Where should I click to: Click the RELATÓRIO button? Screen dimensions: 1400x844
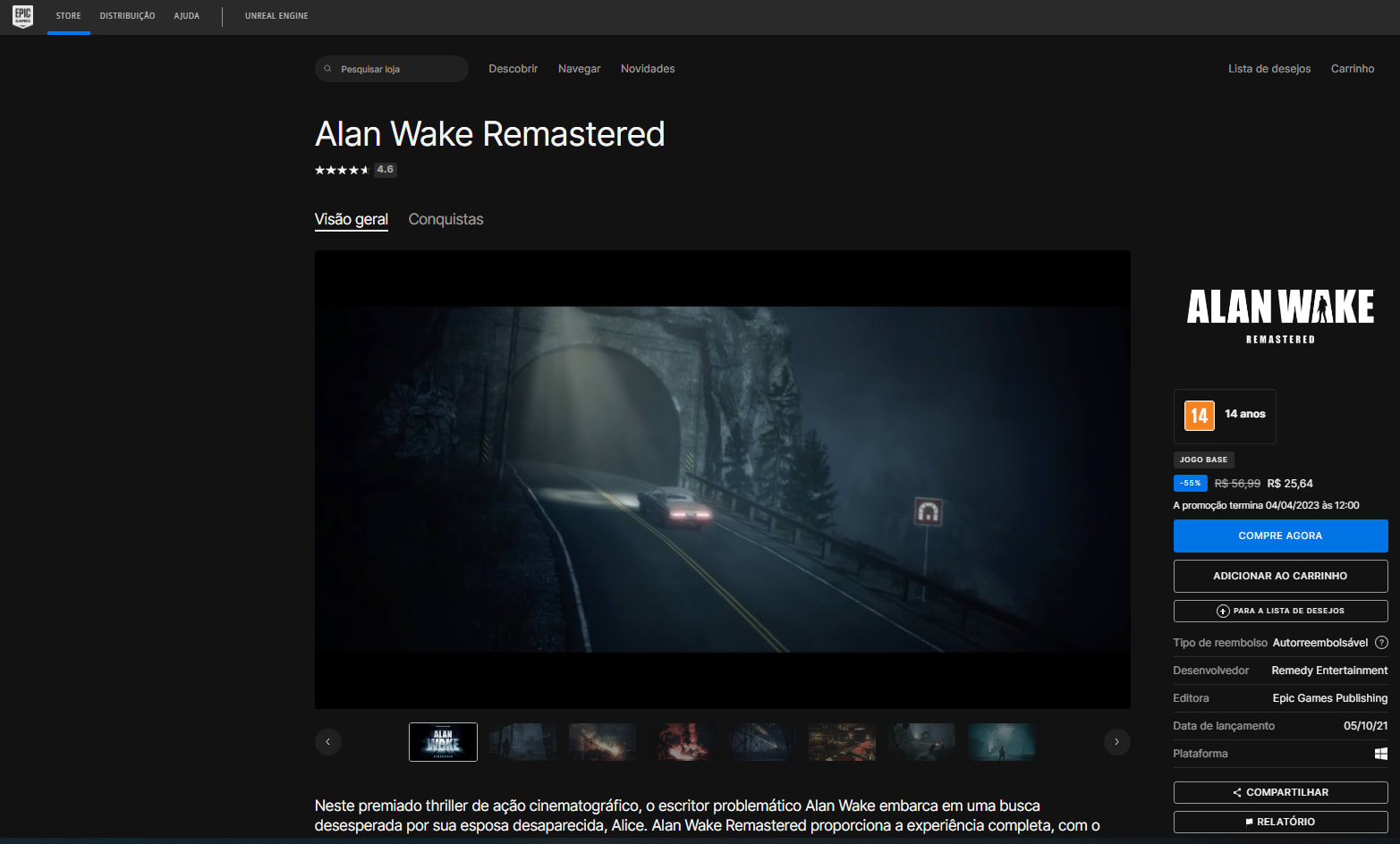(1280, 822)
